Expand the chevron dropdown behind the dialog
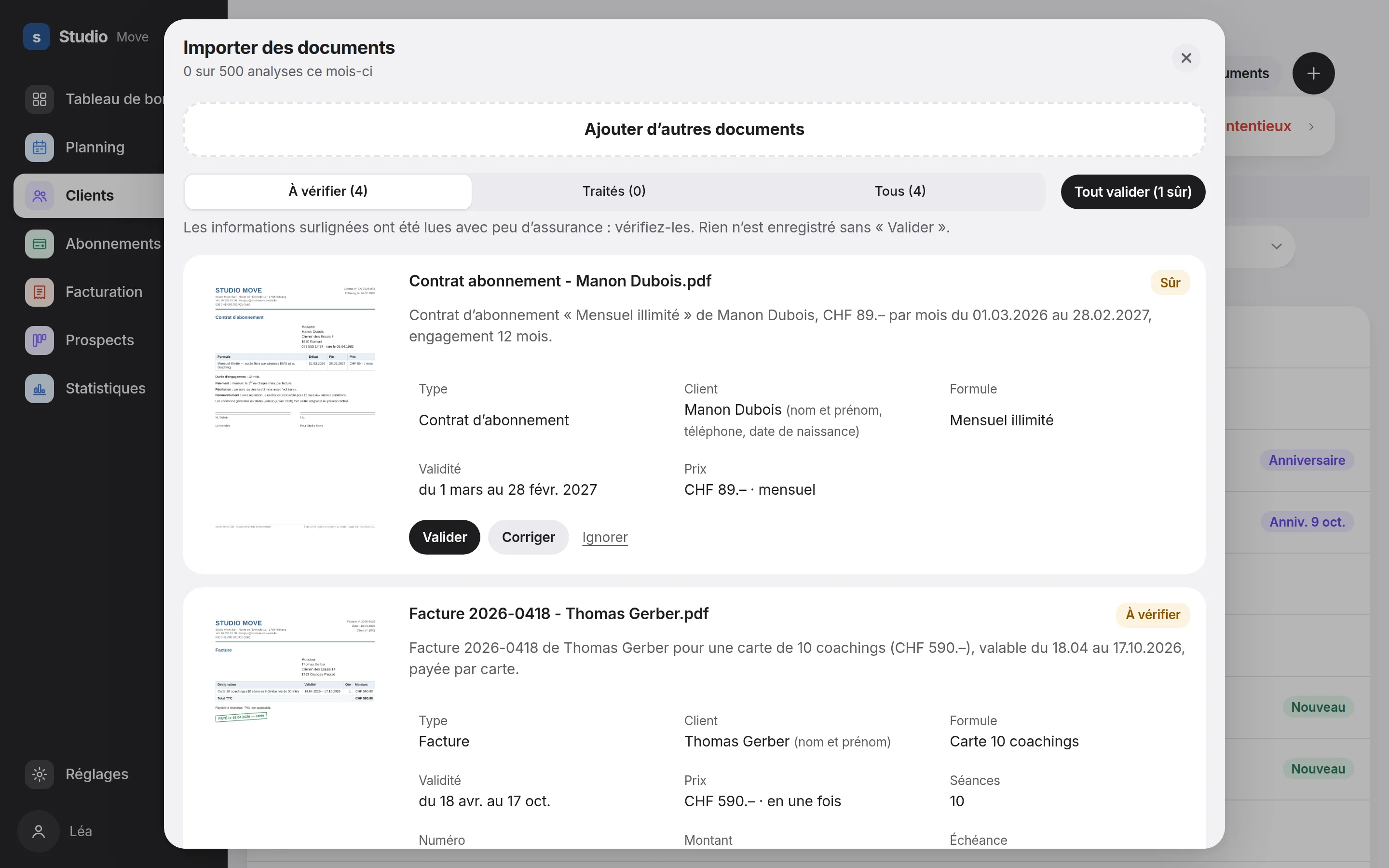The height and width of the screenshot is (868, 1389). [1276, 246]
